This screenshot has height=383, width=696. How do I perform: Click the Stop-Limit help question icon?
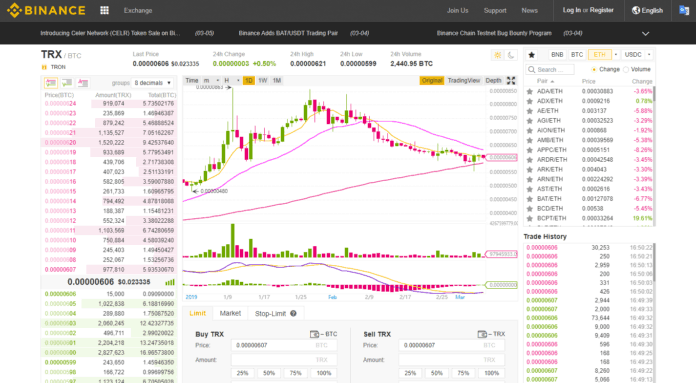tap(293, 313)
